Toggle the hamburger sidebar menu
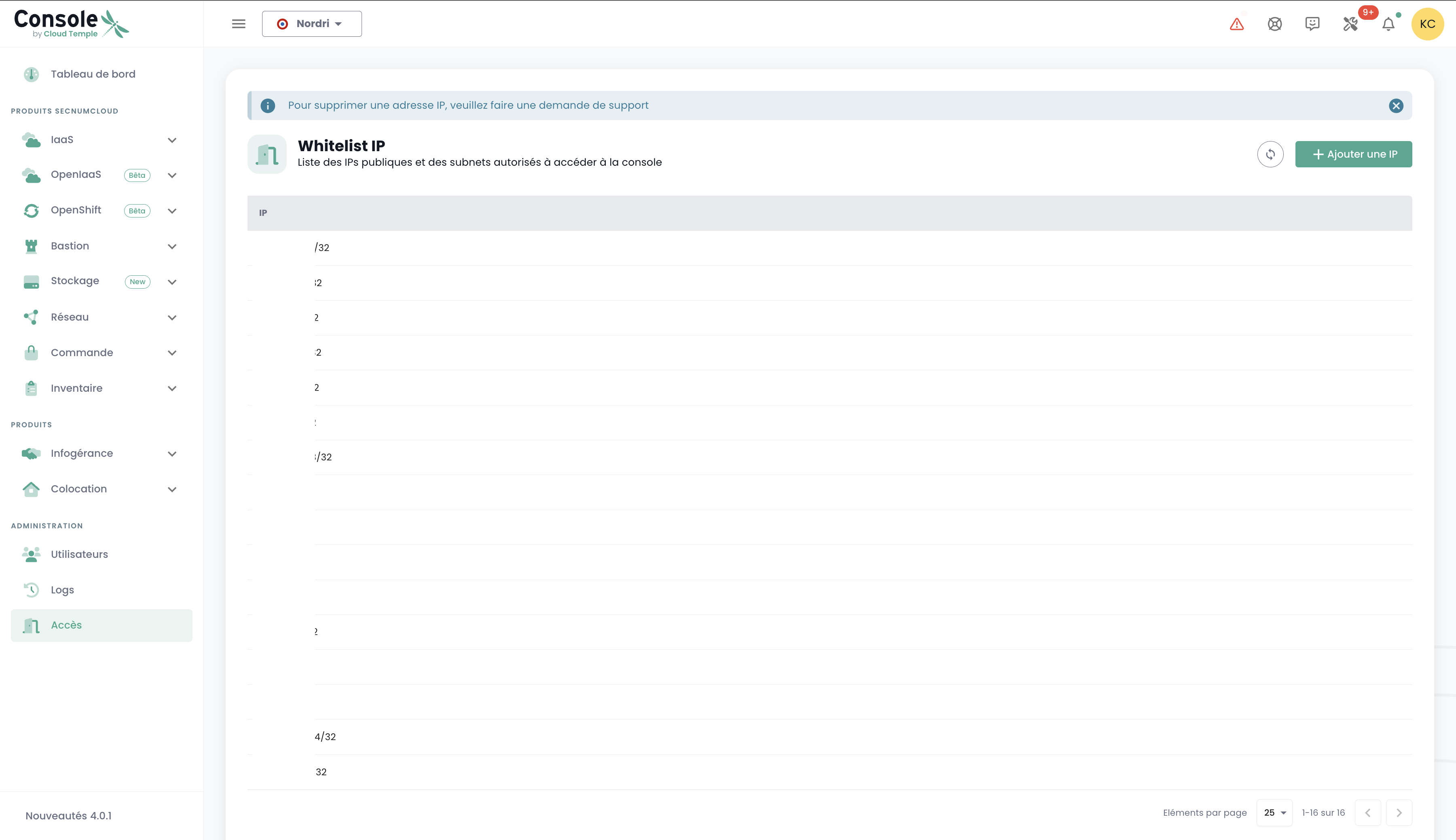 point(238,24)
